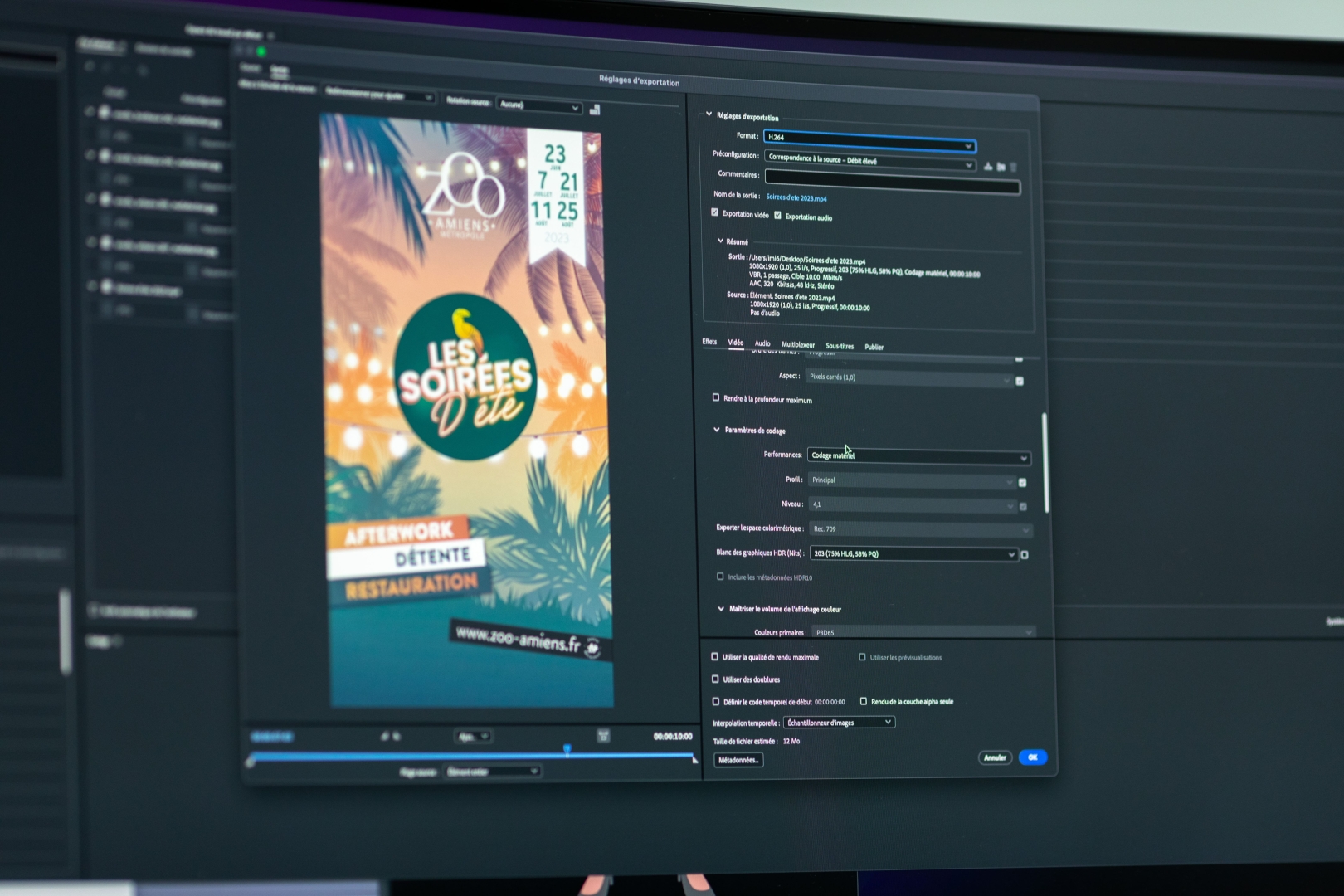The image size is (1344, 896).
Task: Open the scaling dropdown left of Rotation source
Action: click(x=378, y=94)
